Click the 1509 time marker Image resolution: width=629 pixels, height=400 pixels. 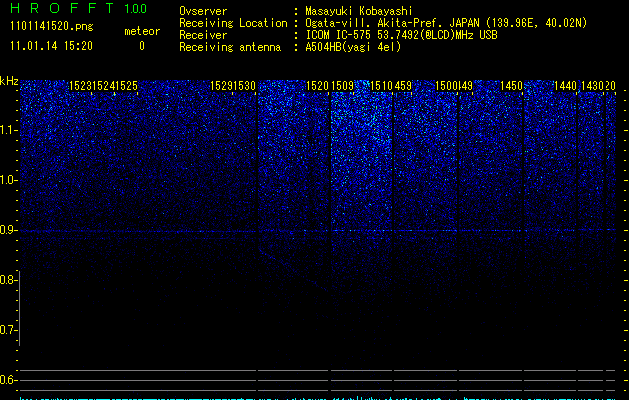click(343, 86)
